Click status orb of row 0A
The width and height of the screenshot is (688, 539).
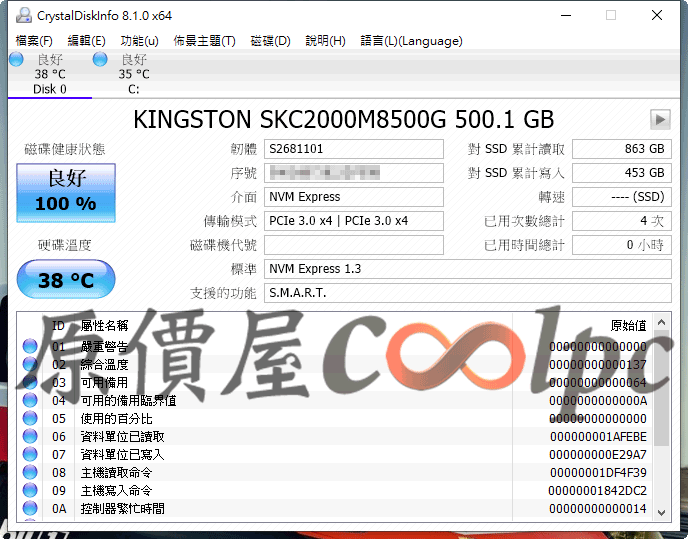point(30,508)
